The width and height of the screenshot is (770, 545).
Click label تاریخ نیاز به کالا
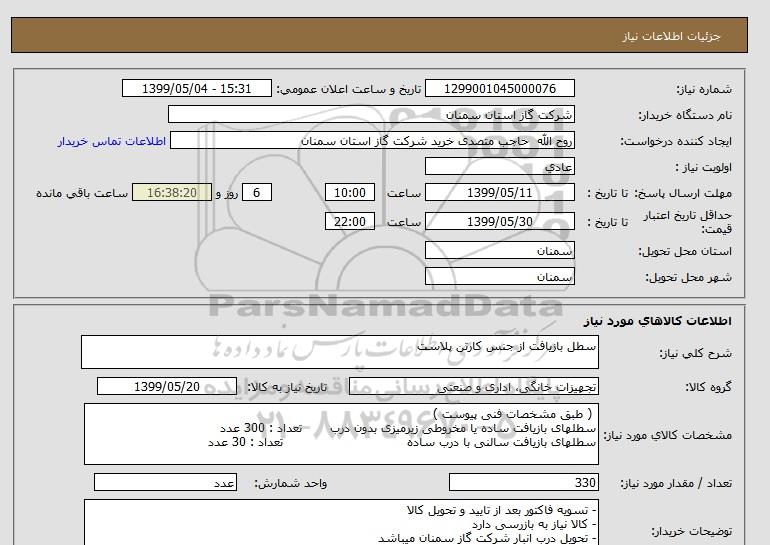coord(287,387)
